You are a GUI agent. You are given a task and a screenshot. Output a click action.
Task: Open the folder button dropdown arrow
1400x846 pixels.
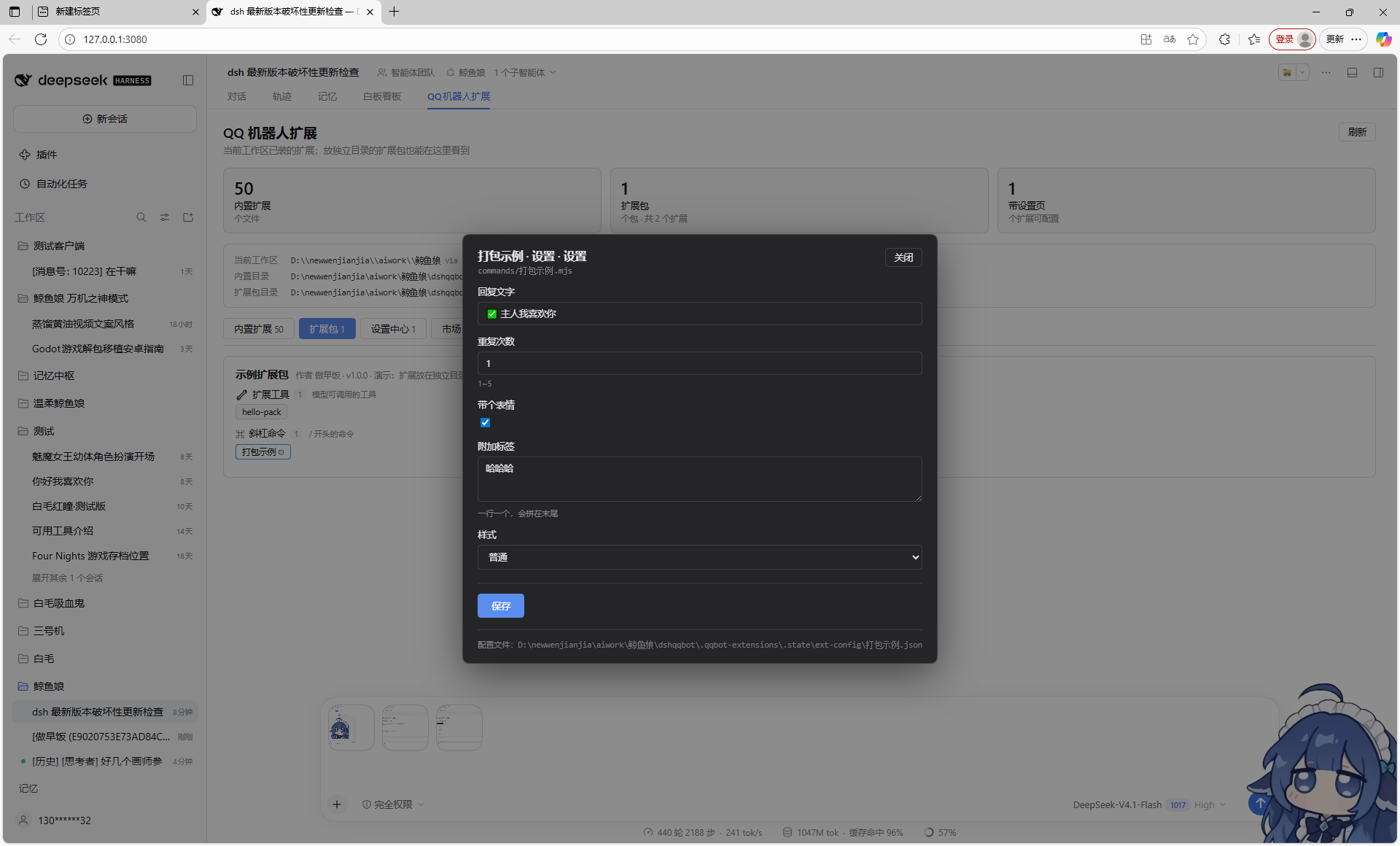pos(1302,72)
